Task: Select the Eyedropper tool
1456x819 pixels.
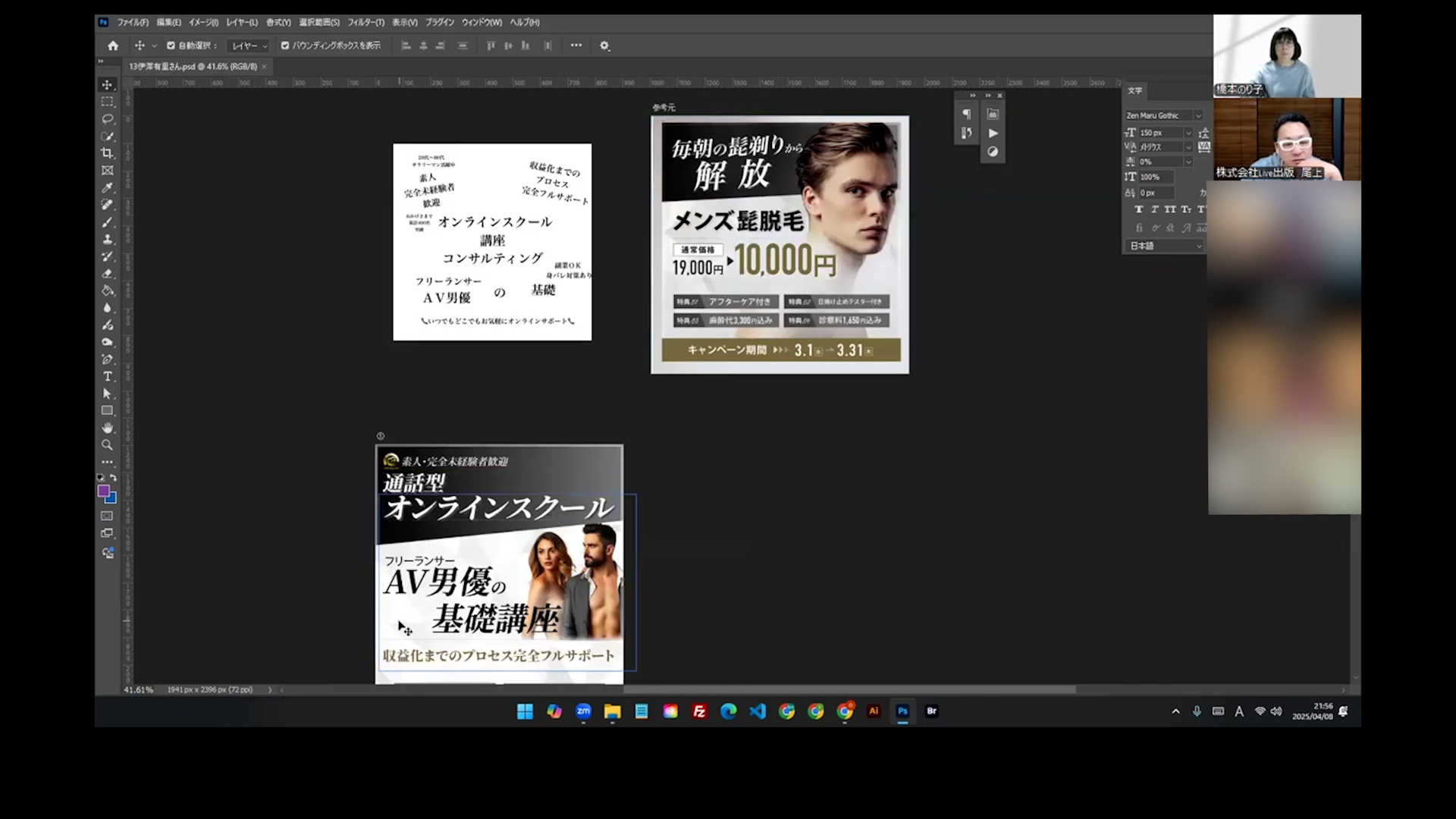Action: pos(107,187)
